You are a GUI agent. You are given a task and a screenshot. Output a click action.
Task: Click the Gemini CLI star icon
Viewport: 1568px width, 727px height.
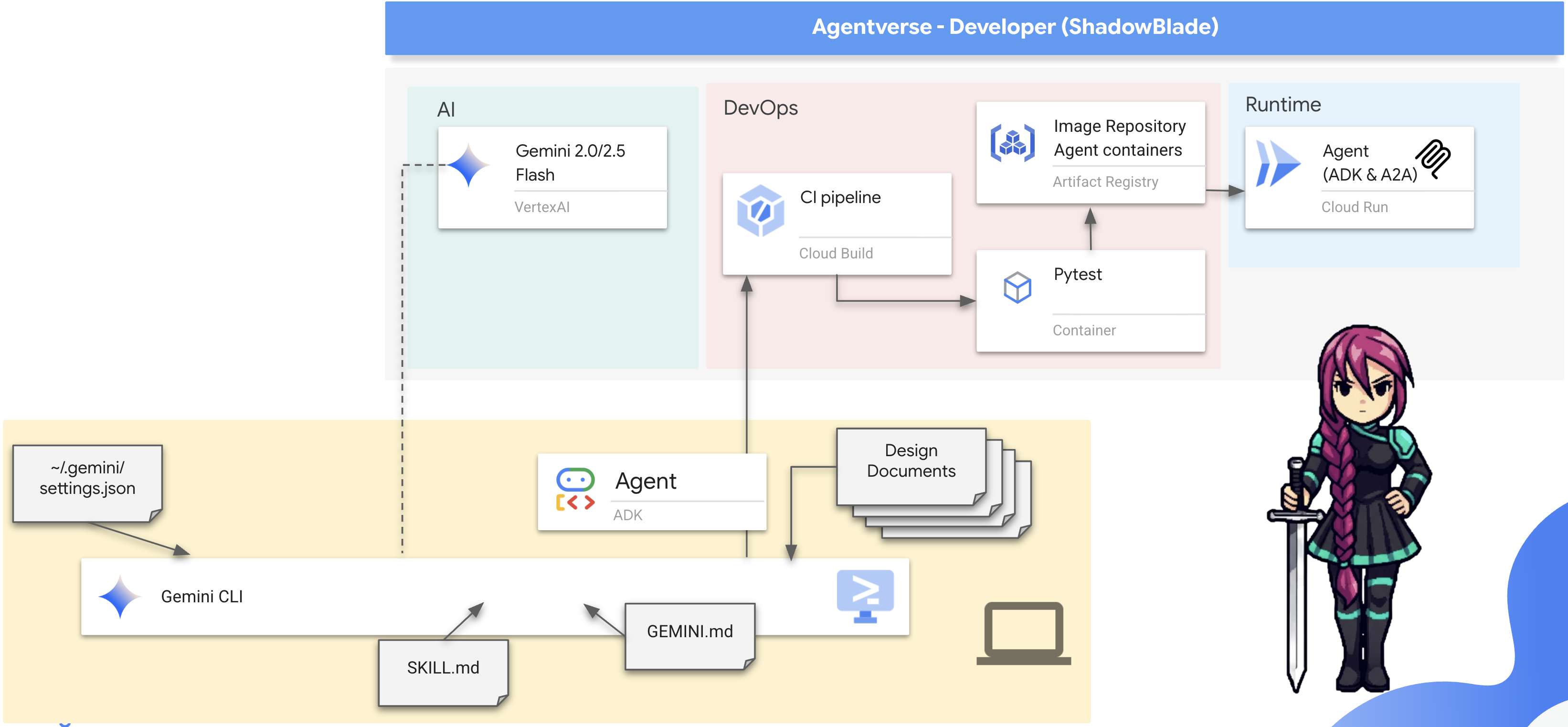[120, 597]
